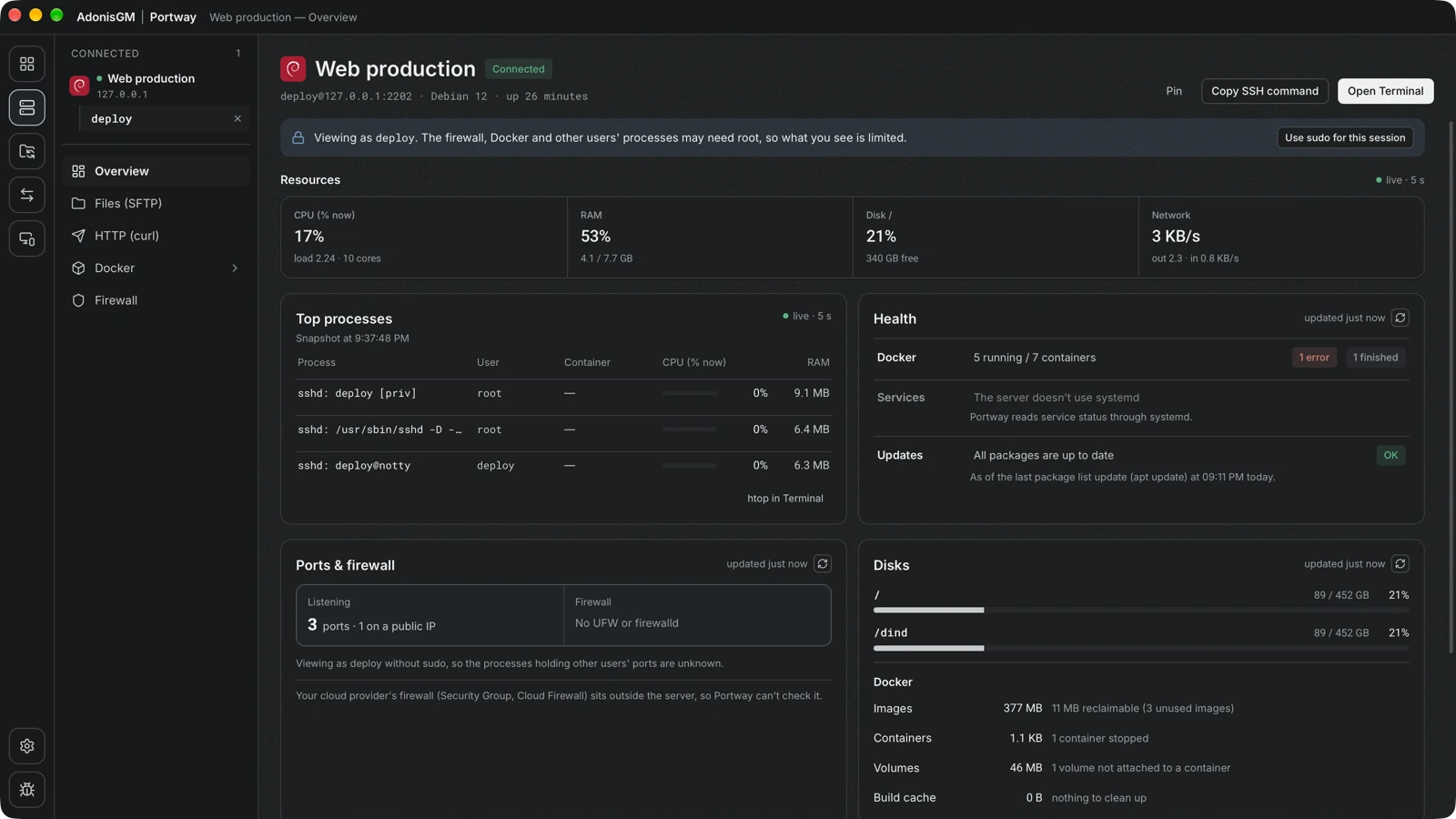Open the Overview section

pos(157,171)
